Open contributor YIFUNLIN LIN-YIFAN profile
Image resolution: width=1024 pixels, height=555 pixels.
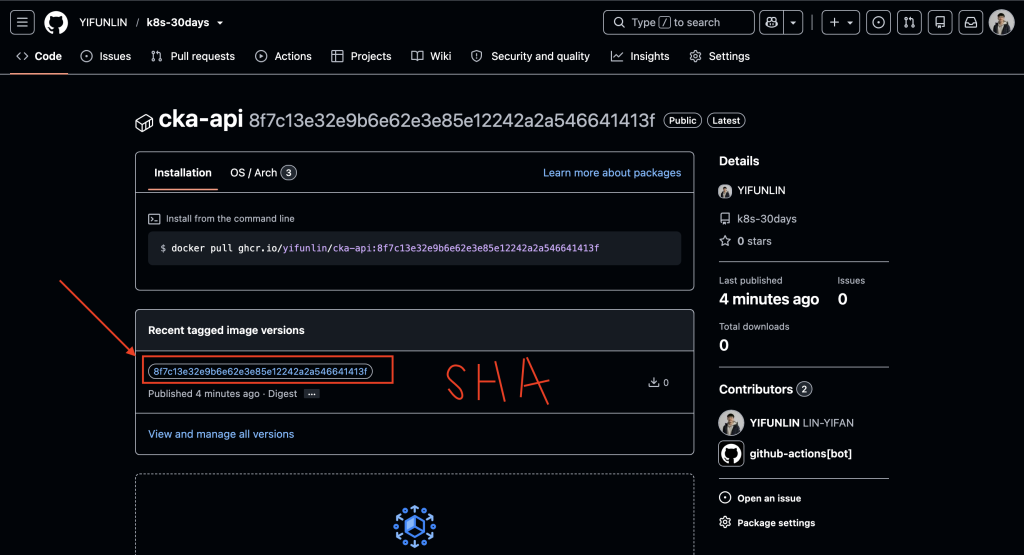(x=801, y=422)
